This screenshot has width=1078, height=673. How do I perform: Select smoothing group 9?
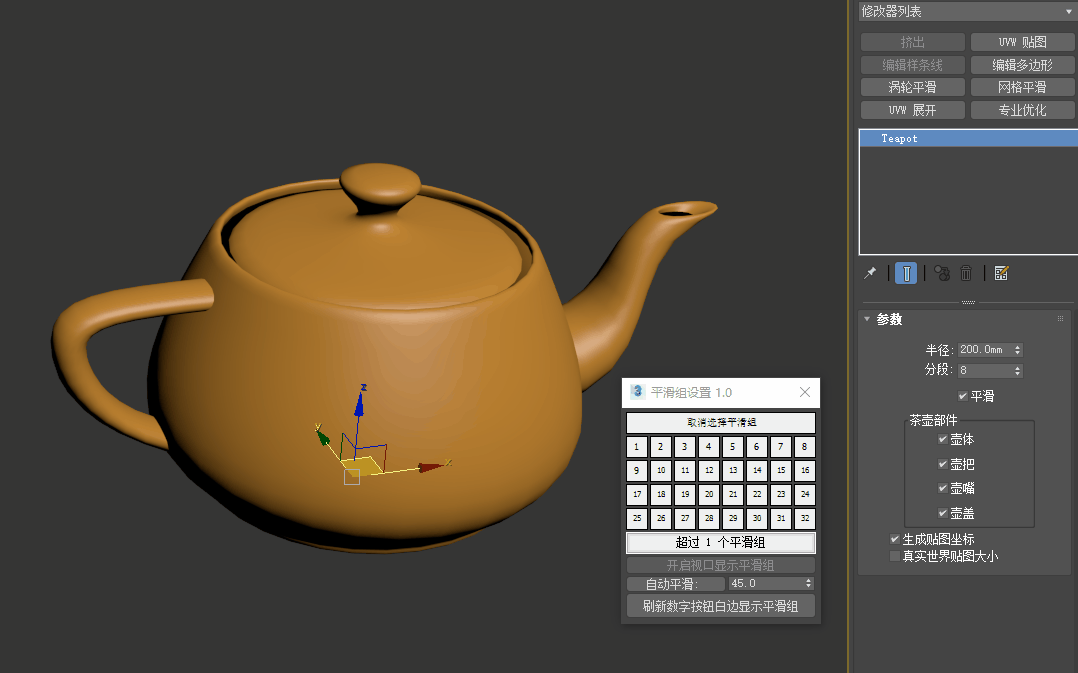637,471
